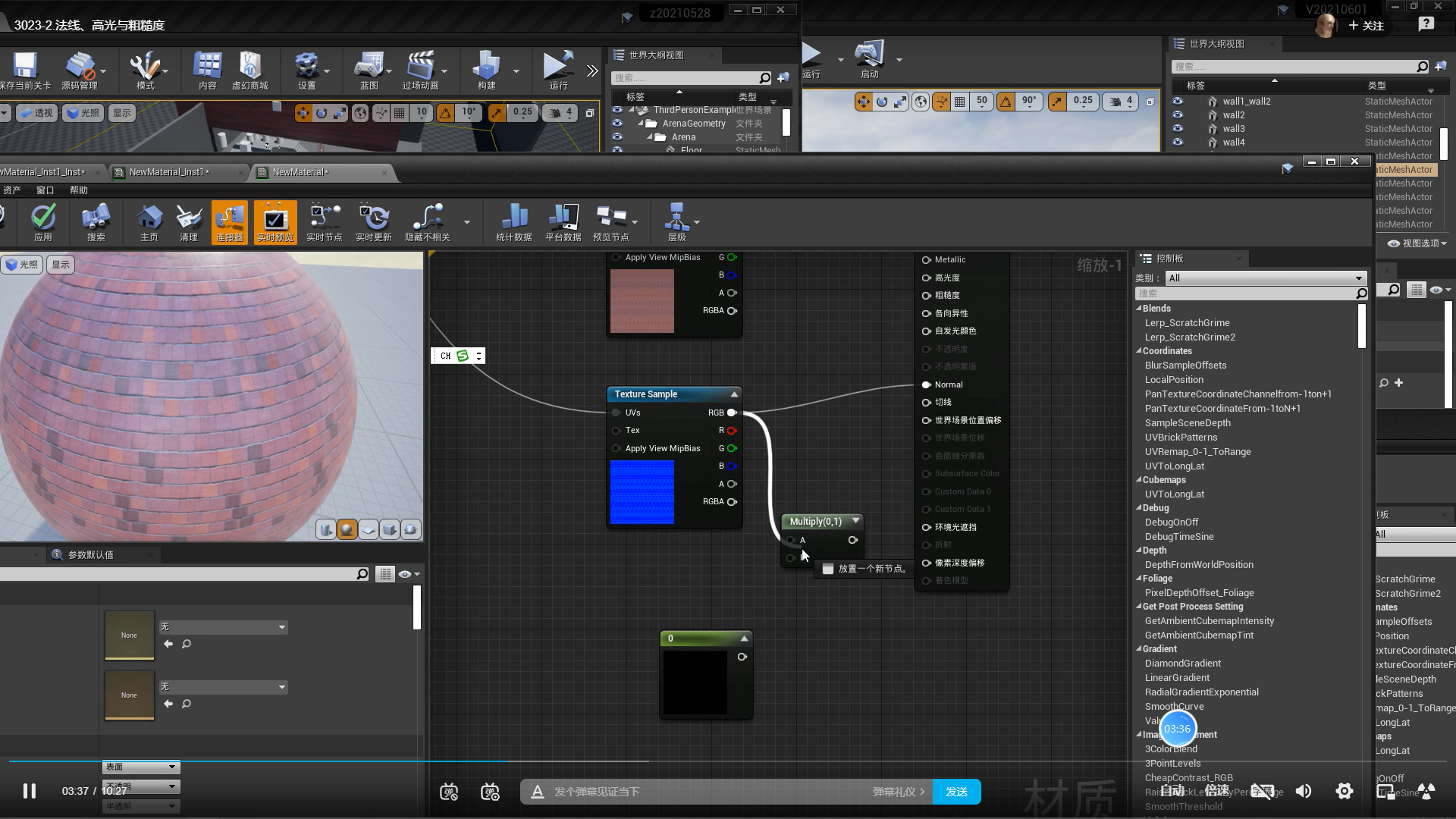Open the View Options (视图选项) dropdown

click(x=1417, y=243)
